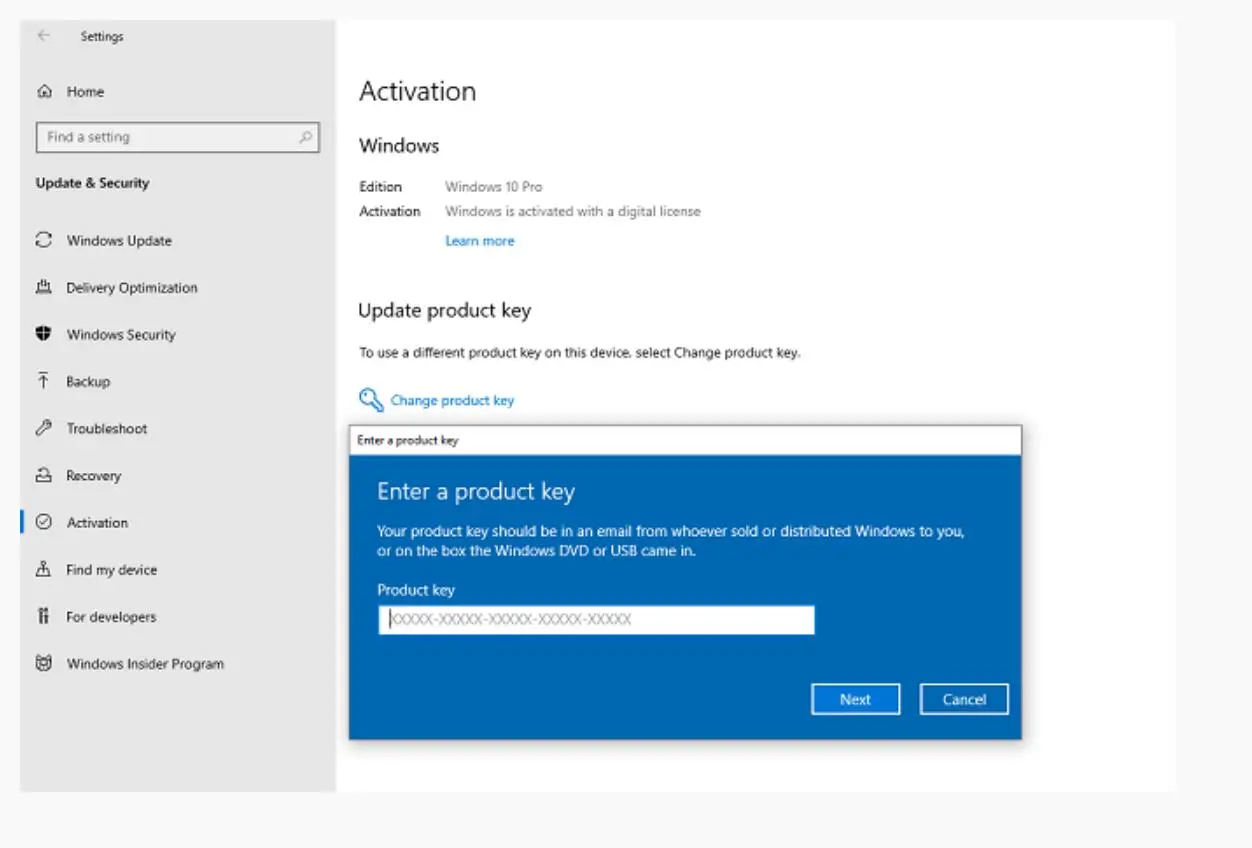Click the Windows Security shield icon
The image size is (1252, 848).
(x=44, y=334)
